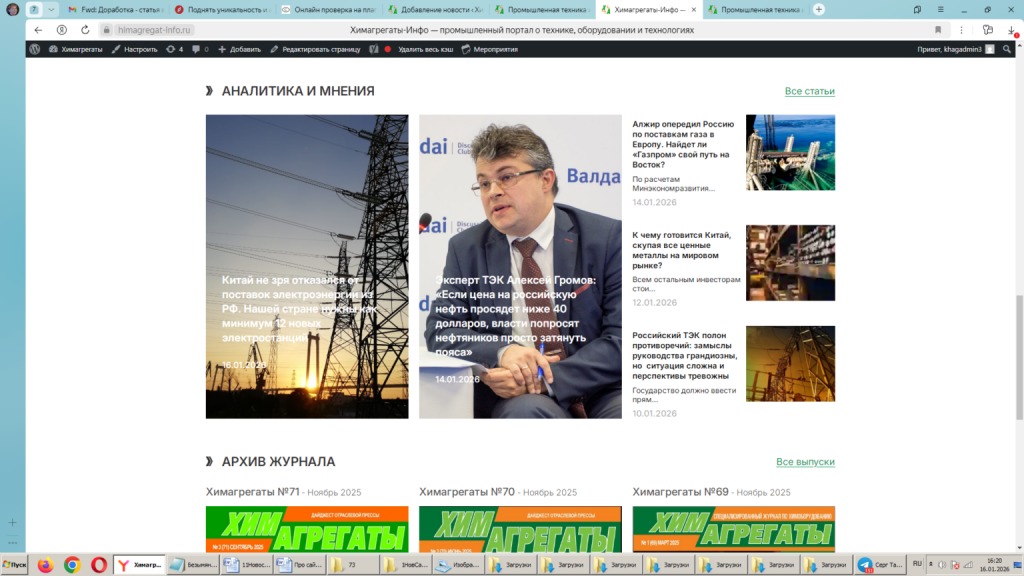This screenshot has width=1024, height=576.
Task: Open the comments bubble in admin bar
Action: (198, 49)
